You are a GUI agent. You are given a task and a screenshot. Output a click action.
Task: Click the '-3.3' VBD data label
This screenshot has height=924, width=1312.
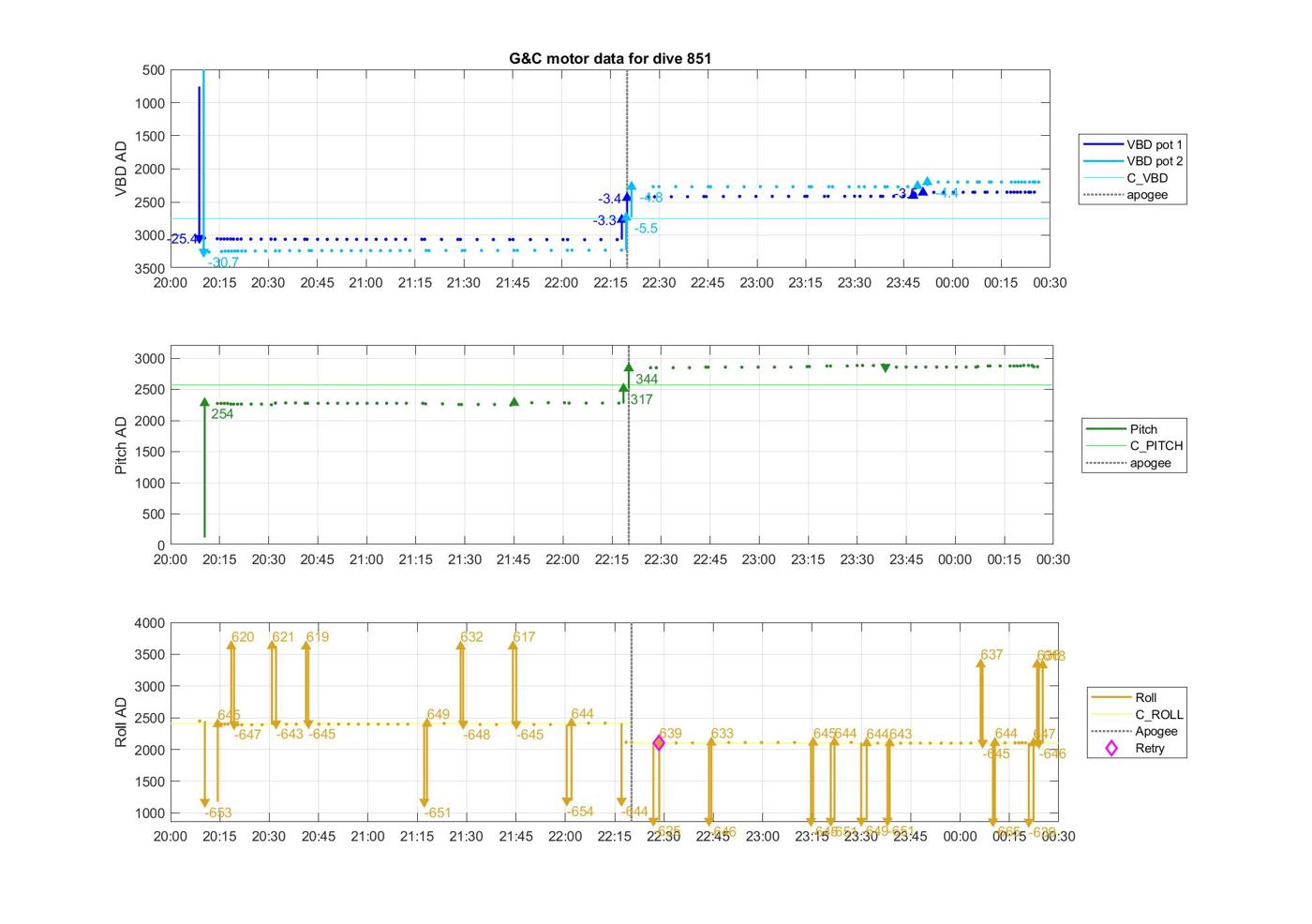point(604,220)
